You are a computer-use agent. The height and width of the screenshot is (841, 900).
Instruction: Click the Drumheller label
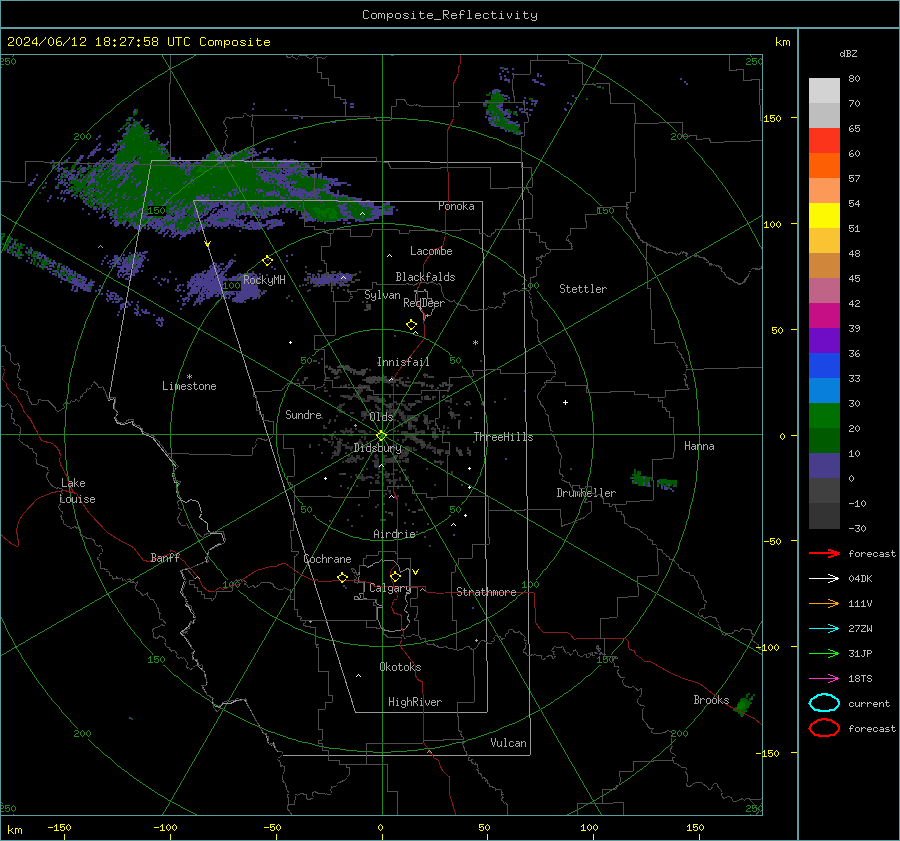tap(586, 493)
